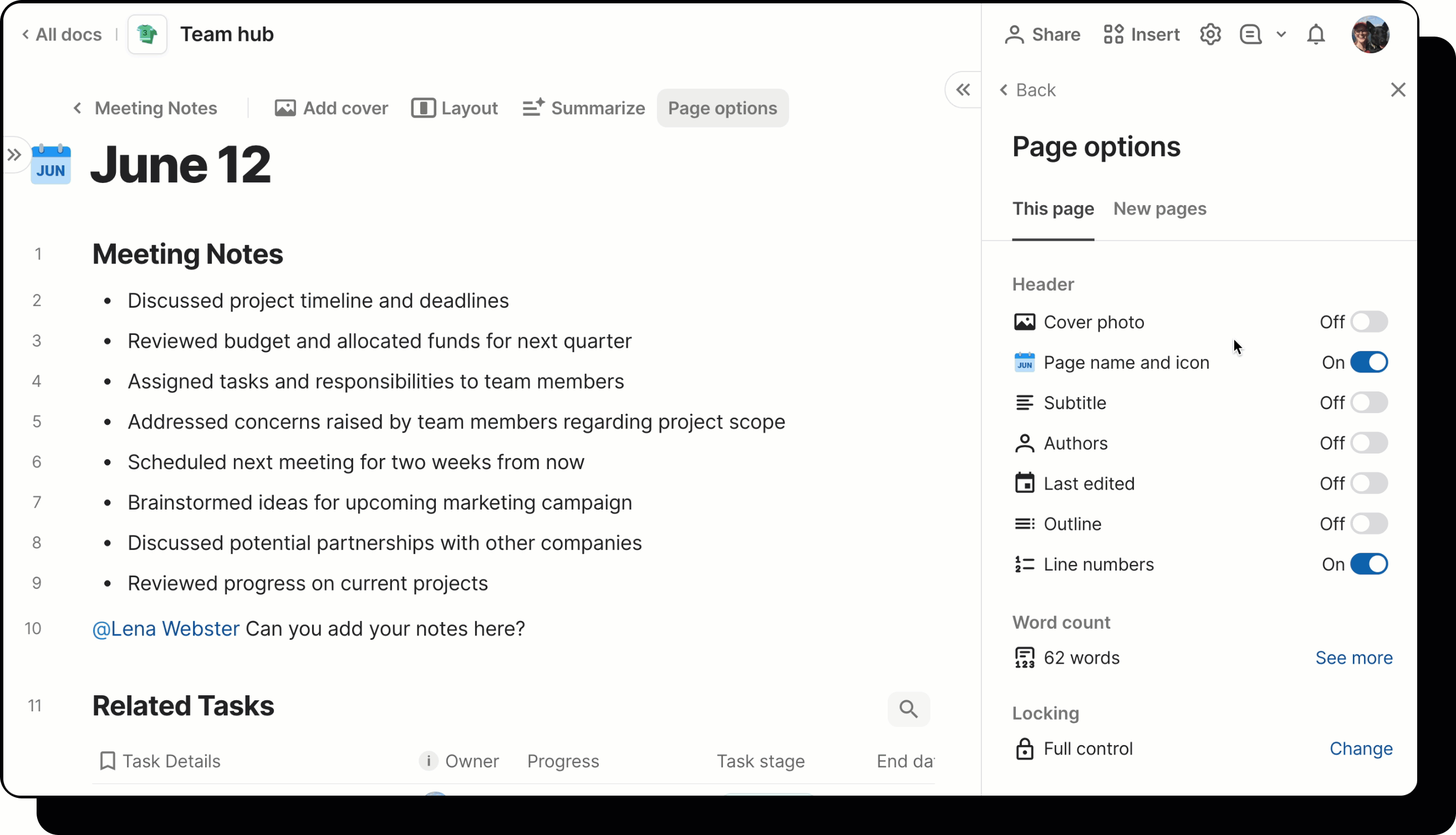Open the Insert panel

1141,34
